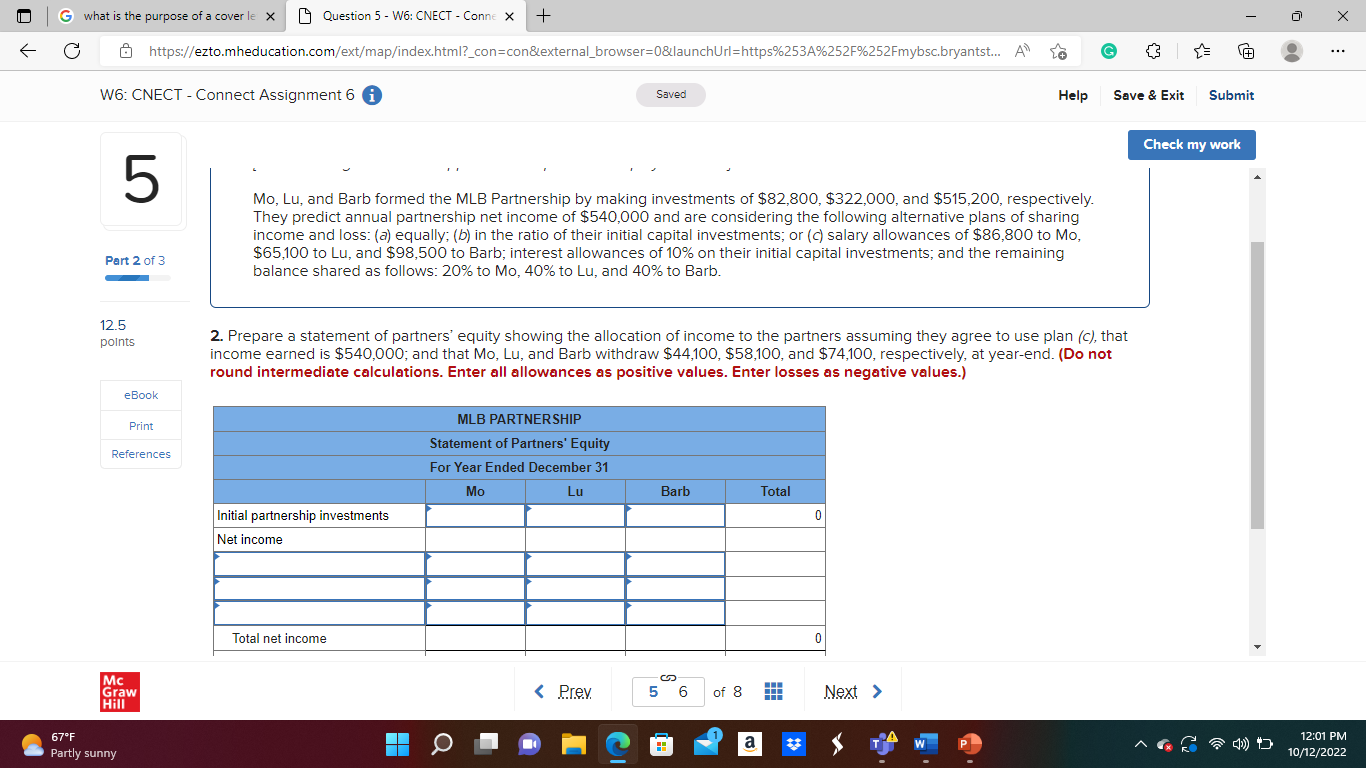This screenshot has width=1366, height=768.
Task: Open the browser Extensions puzzle icon
Action: tap(1153, 49)
